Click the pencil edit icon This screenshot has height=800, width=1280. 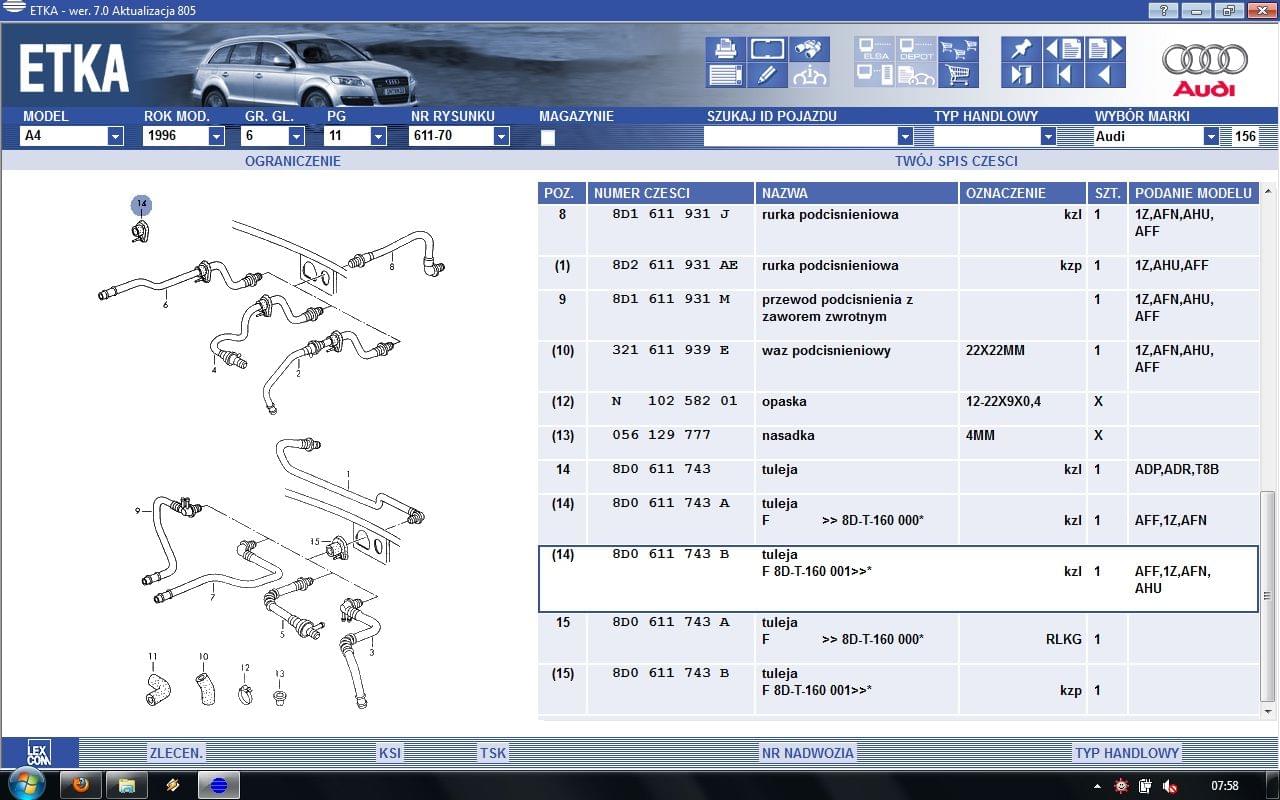pos(767,75)
